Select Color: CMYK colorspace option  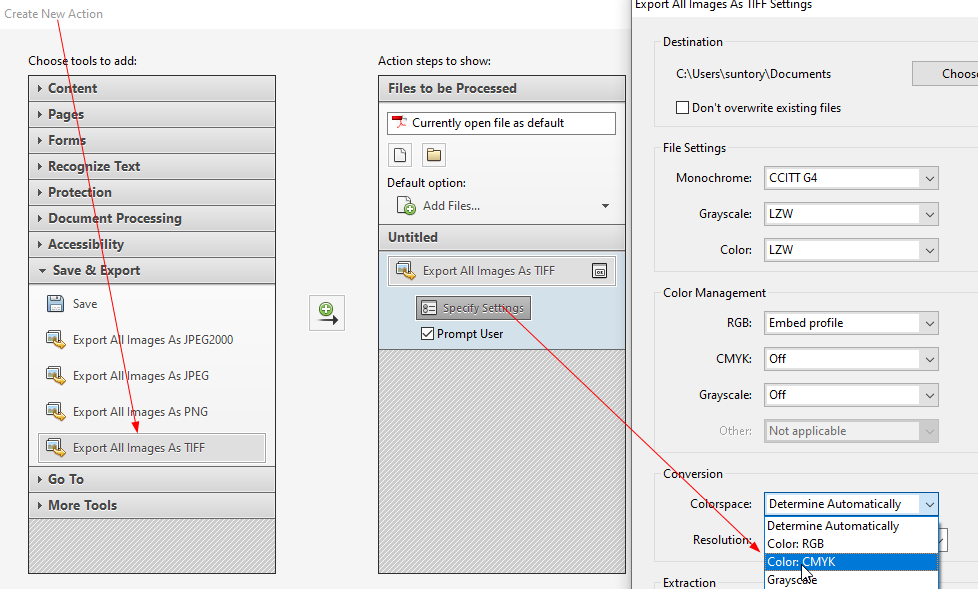click(851, 562)
